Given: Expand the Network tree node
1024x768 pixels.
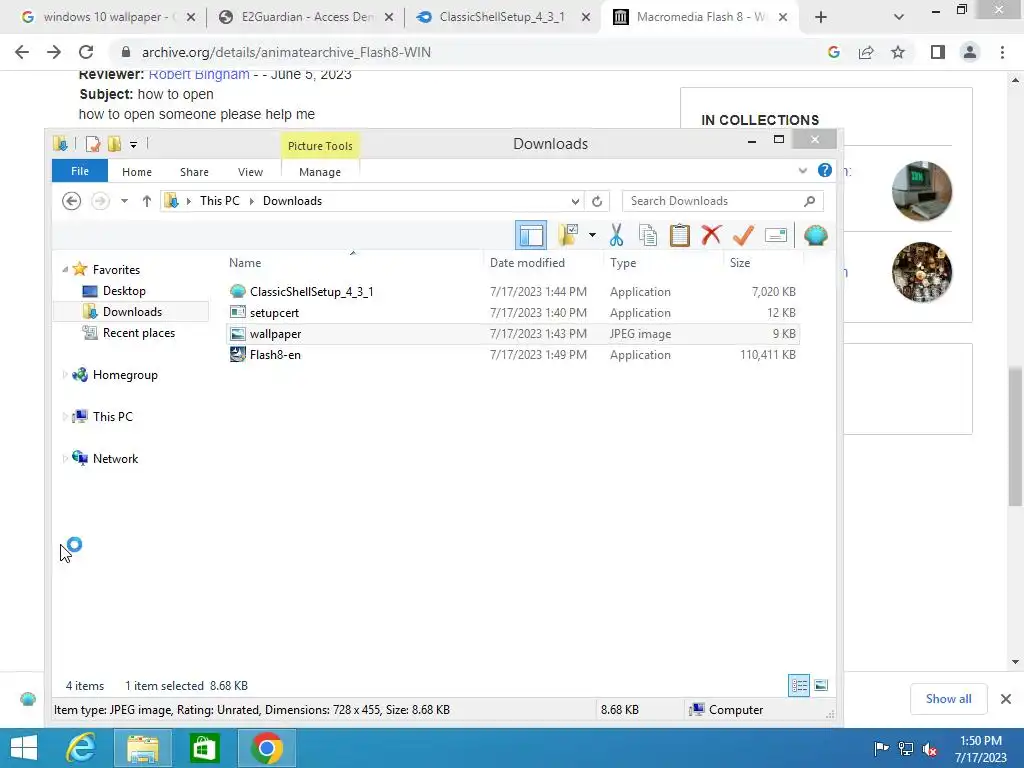Looking at the screenshot, I should pos(65,458).
